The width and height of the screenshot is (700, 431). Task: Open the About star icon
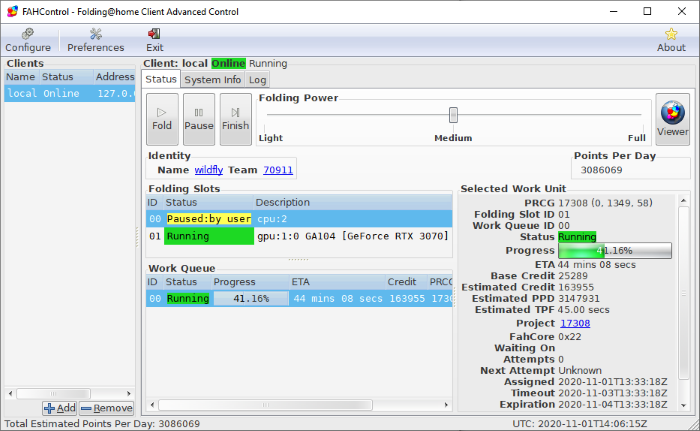pyautogui.click(x=671, y=40)
